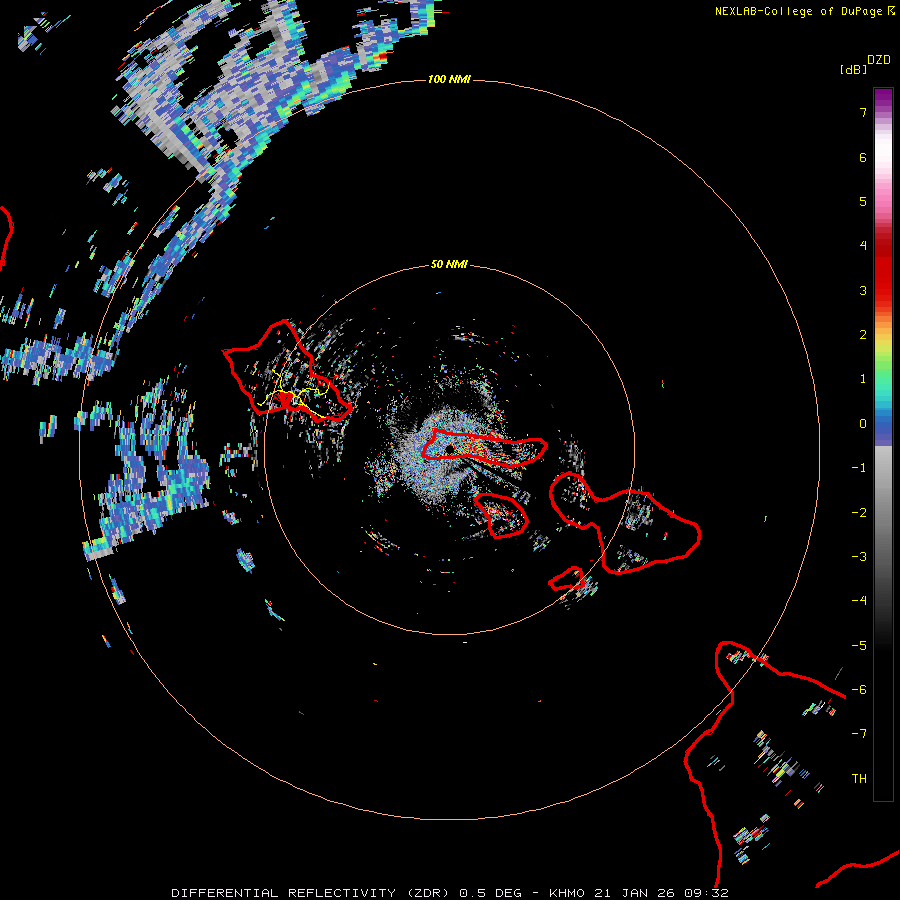Image resolution: width=900 pixels, height=900 pixels.
Task: Click the yellow road network on the western island
Action: click(293, 395)
